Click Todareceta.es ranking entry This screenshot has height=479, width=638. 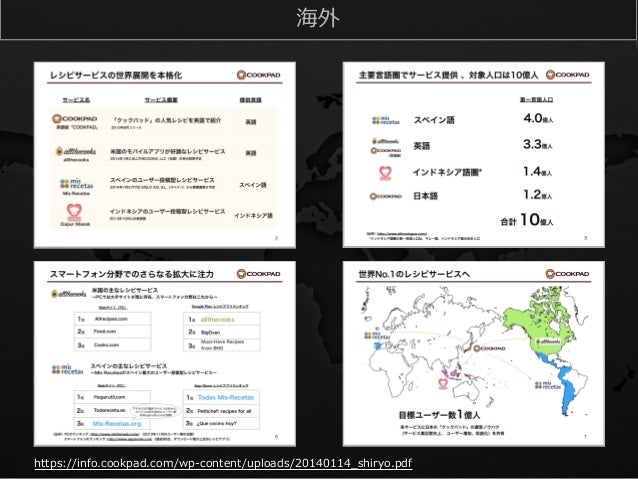(x=109, y=410)
